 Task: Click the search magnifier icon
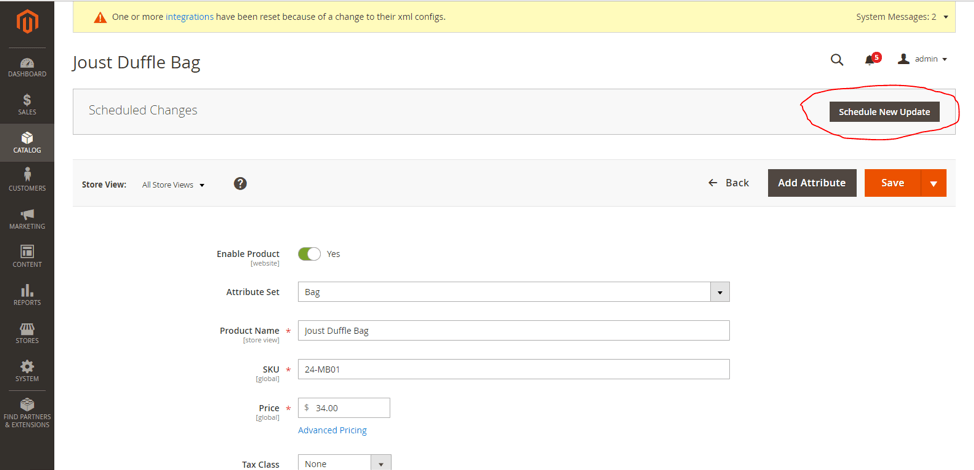click(x=837, y=60)
